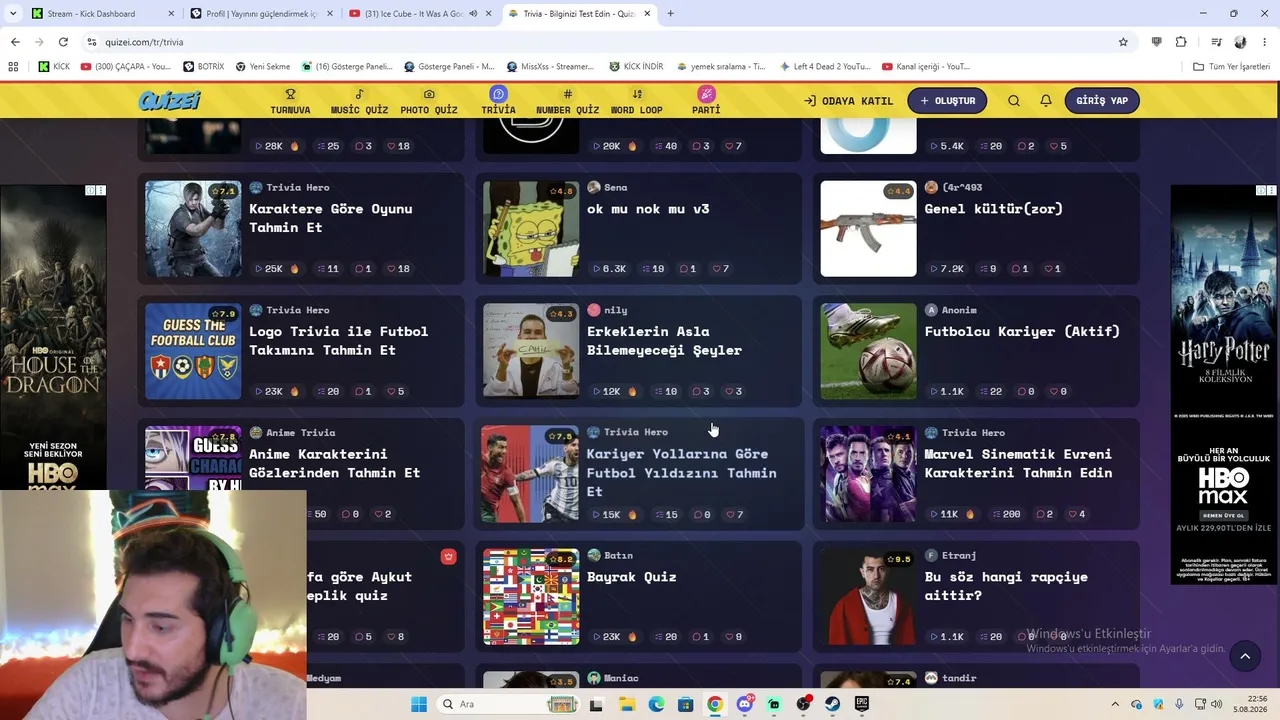Open the Tüm Yer İşaretleri folder
The image size is (1280, 720).
pyautogui.click(x=1232, y=67)
